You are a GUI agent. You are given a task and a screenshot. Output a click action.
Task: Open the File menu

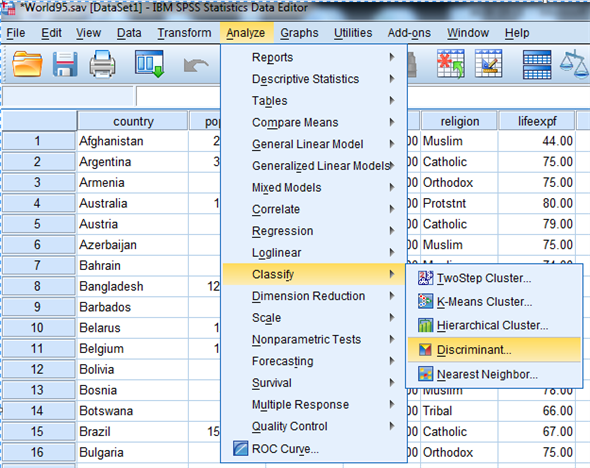[x=16, y=33]
